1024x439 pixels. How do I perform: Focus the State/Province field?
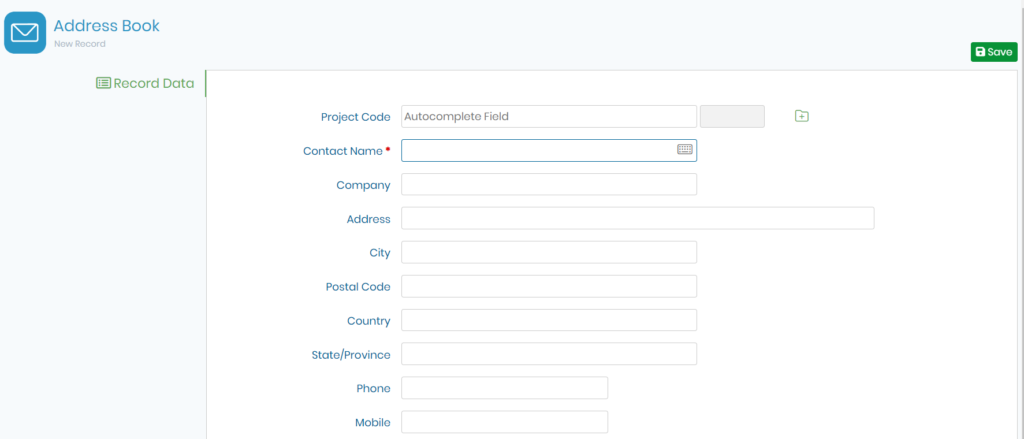click(x=549, y=354)
